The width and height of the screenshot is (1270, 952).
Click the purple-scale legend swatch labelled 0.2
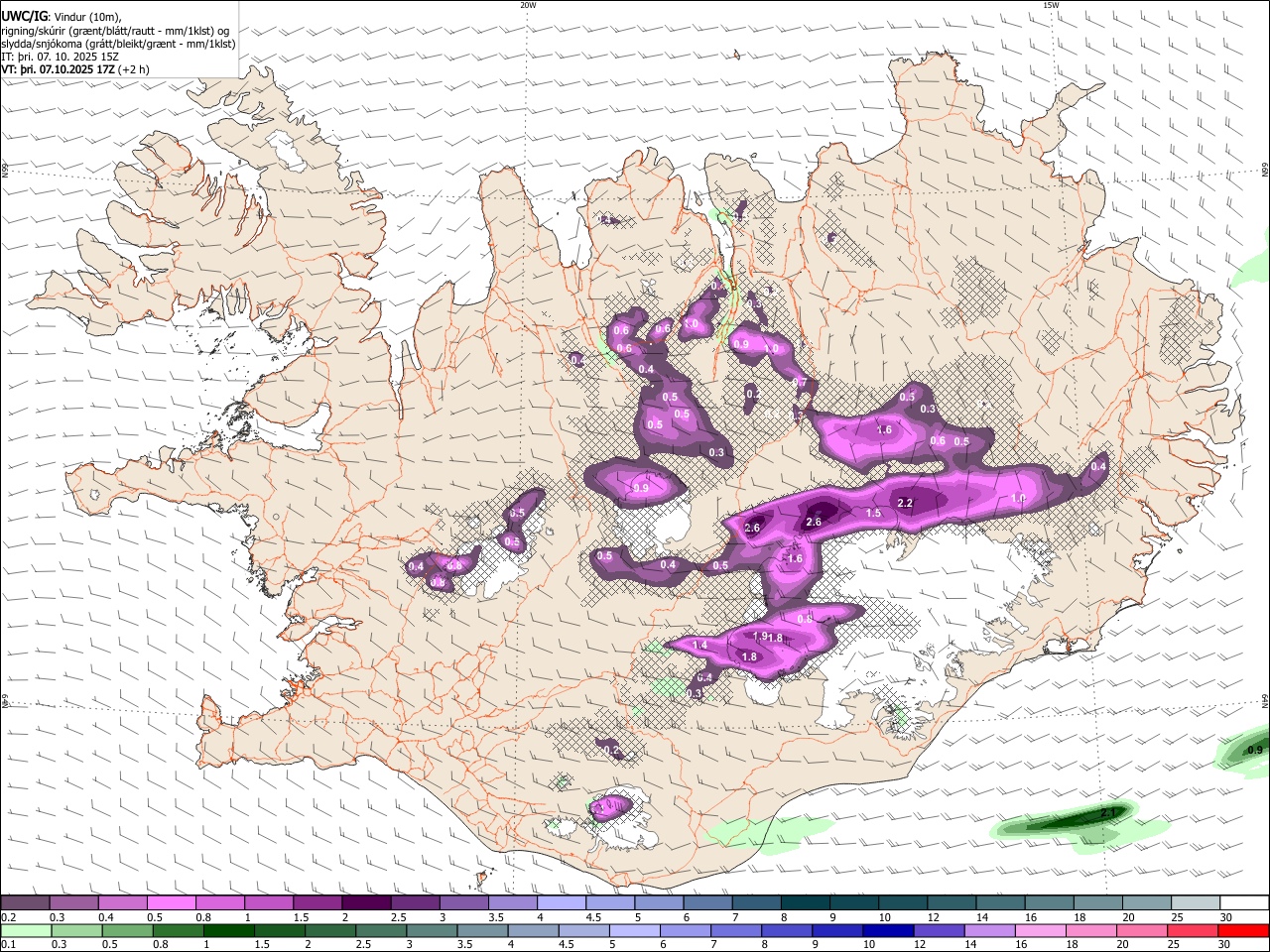point(25,903)
